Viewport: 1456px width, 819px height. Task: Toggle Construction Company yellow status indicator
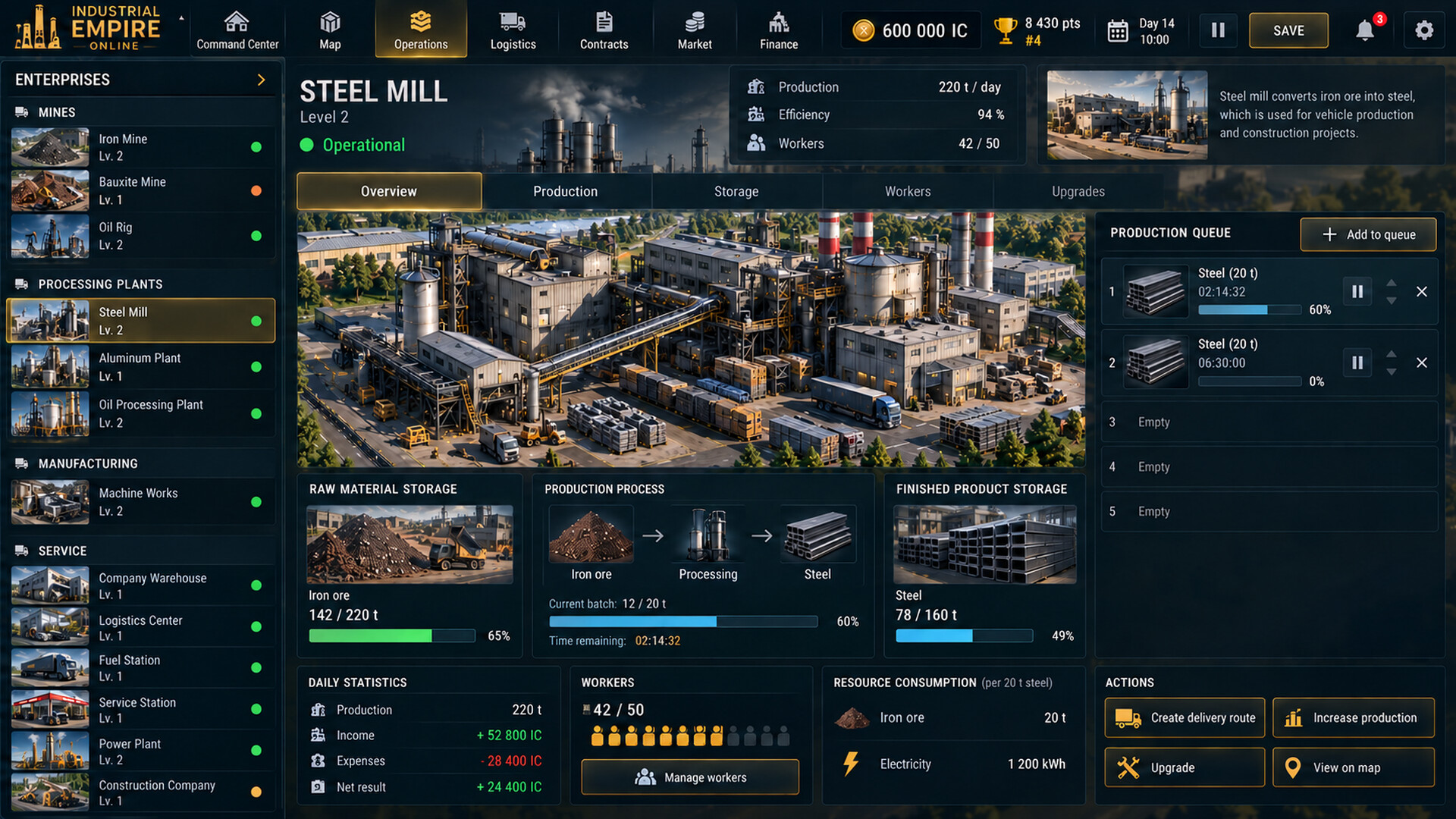[x=256, y=792]
